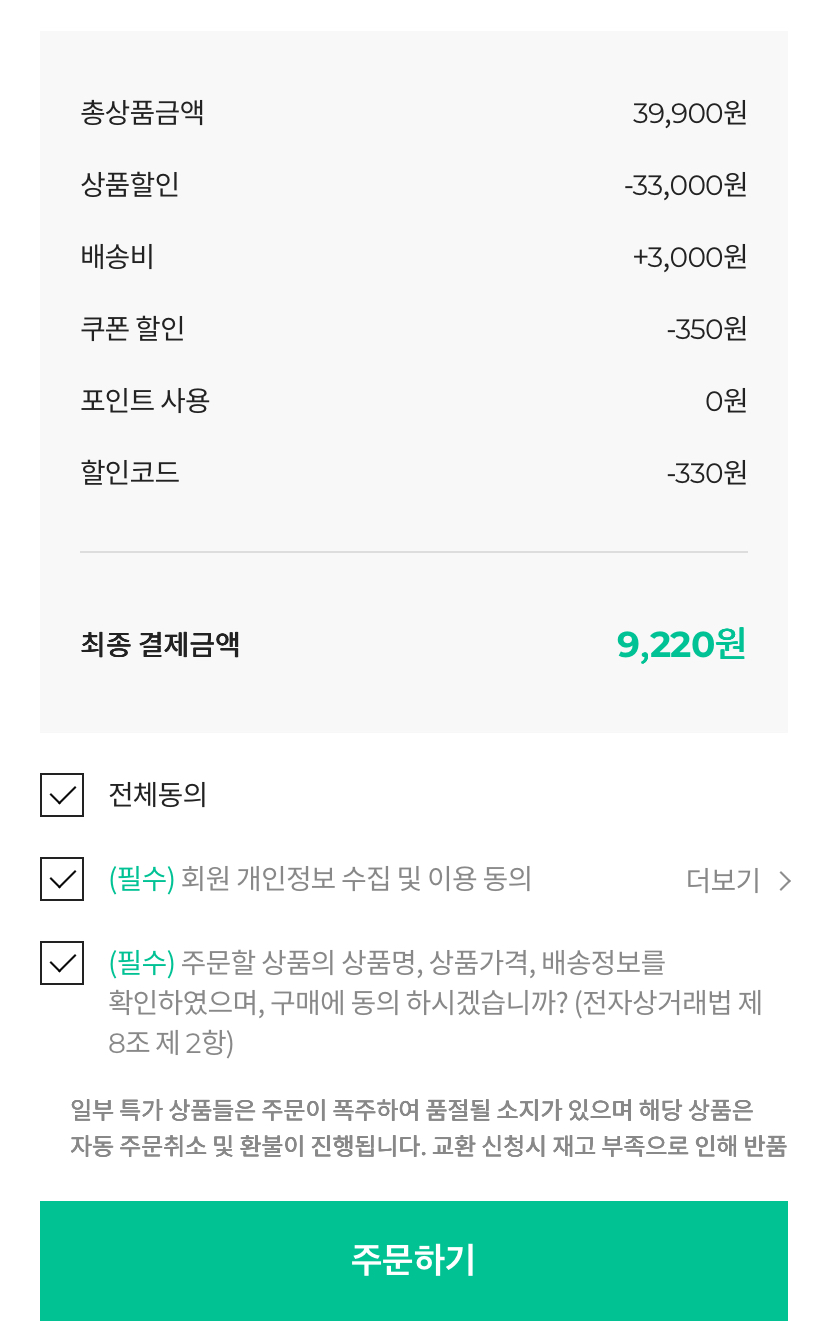The height and width of the screenshot is (1329, 828).
Task: Select the -33,000원 discount value
Action: pos(685,185)
